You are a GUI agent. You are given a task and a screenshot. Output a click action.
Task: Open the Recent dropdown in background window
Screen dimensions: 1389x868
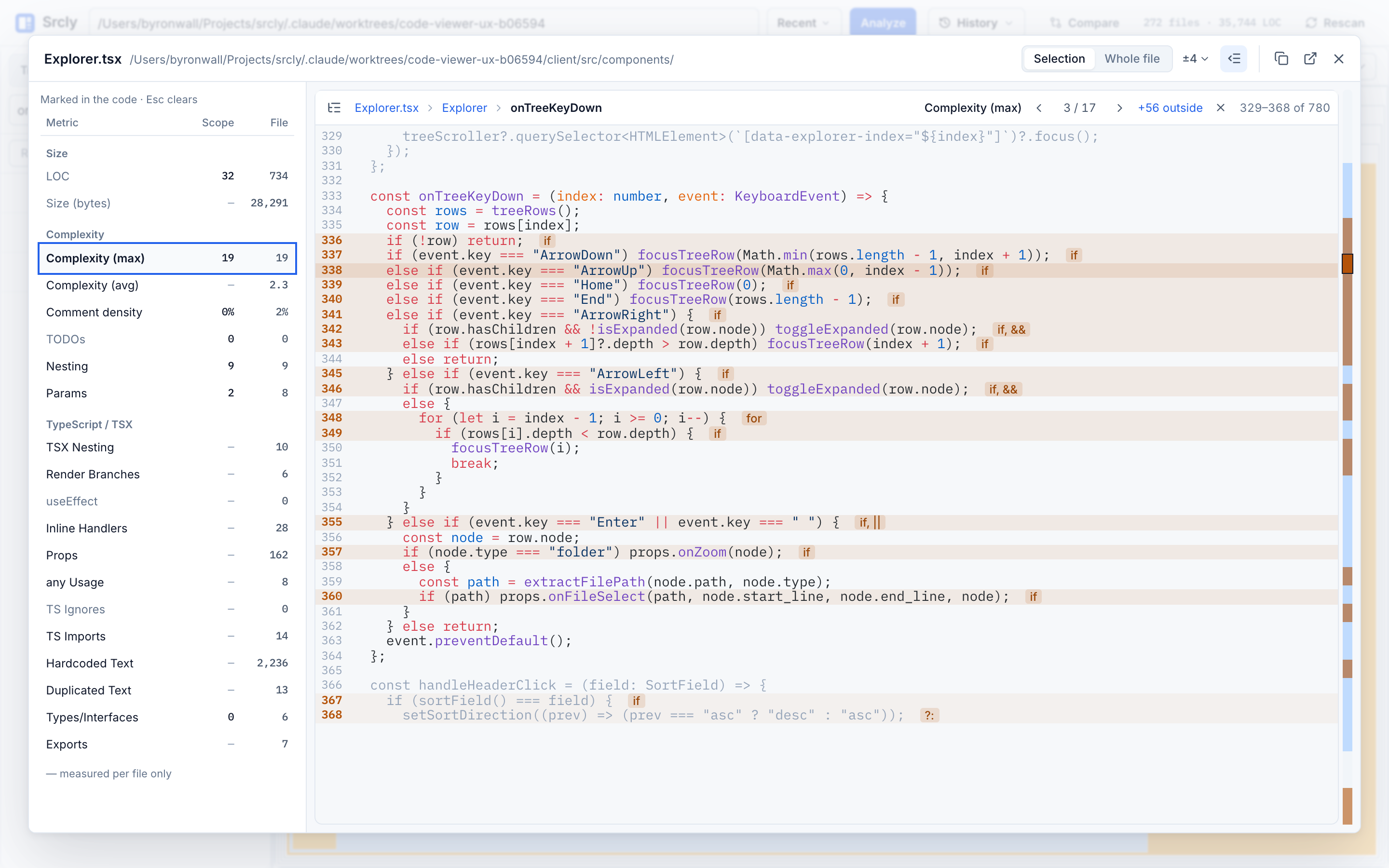(803, 23)
